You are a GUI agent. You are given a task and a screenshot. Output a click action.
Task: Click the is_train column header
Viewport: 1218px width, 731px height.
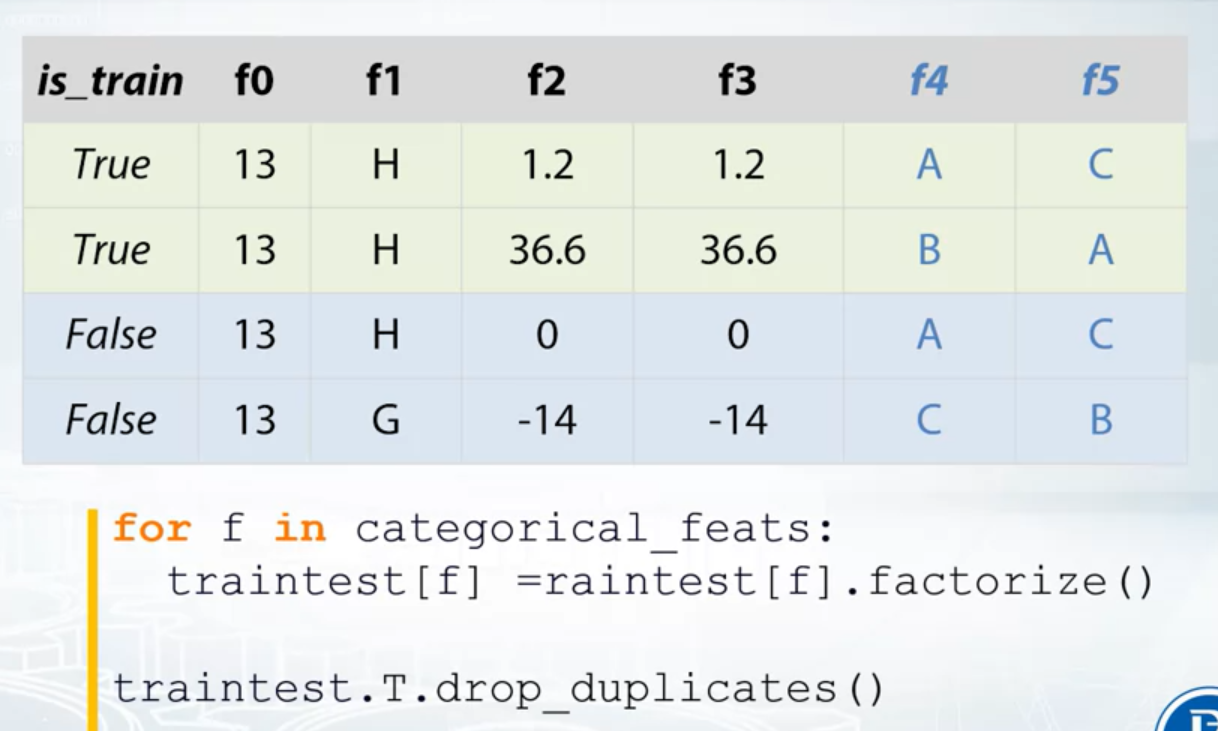(110, 81)
